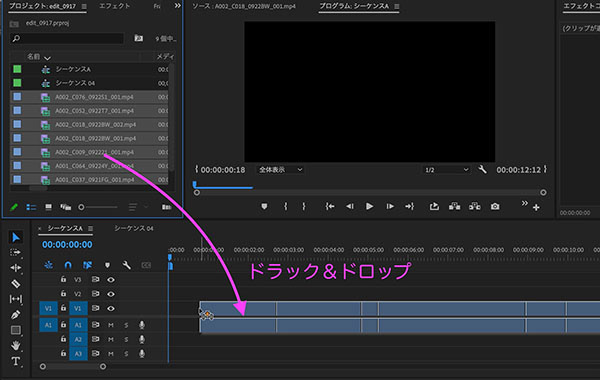Select the Ripple Edit tool

[x=15, y=268]
